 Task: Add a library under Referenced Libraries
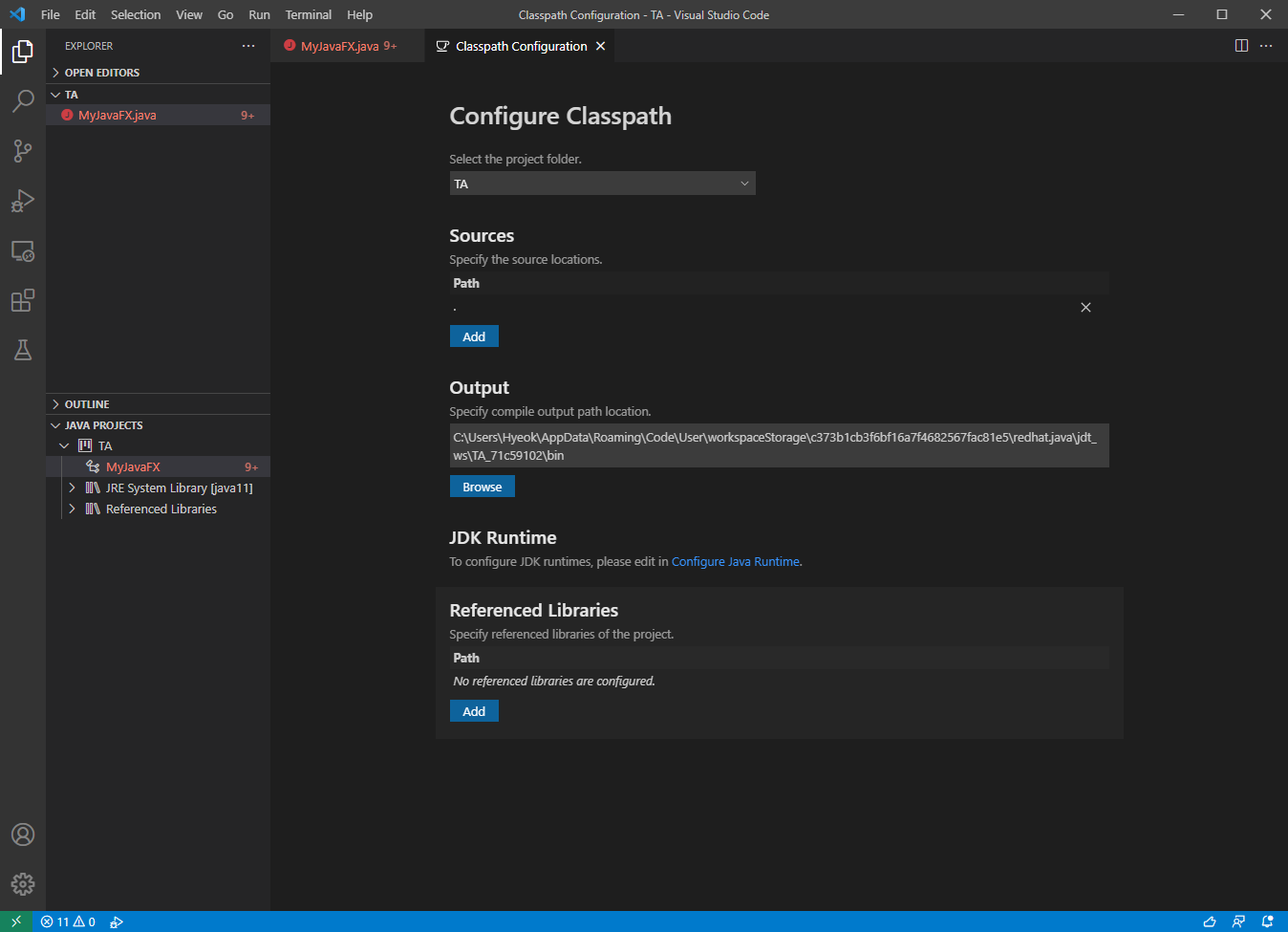pos(474,711)
